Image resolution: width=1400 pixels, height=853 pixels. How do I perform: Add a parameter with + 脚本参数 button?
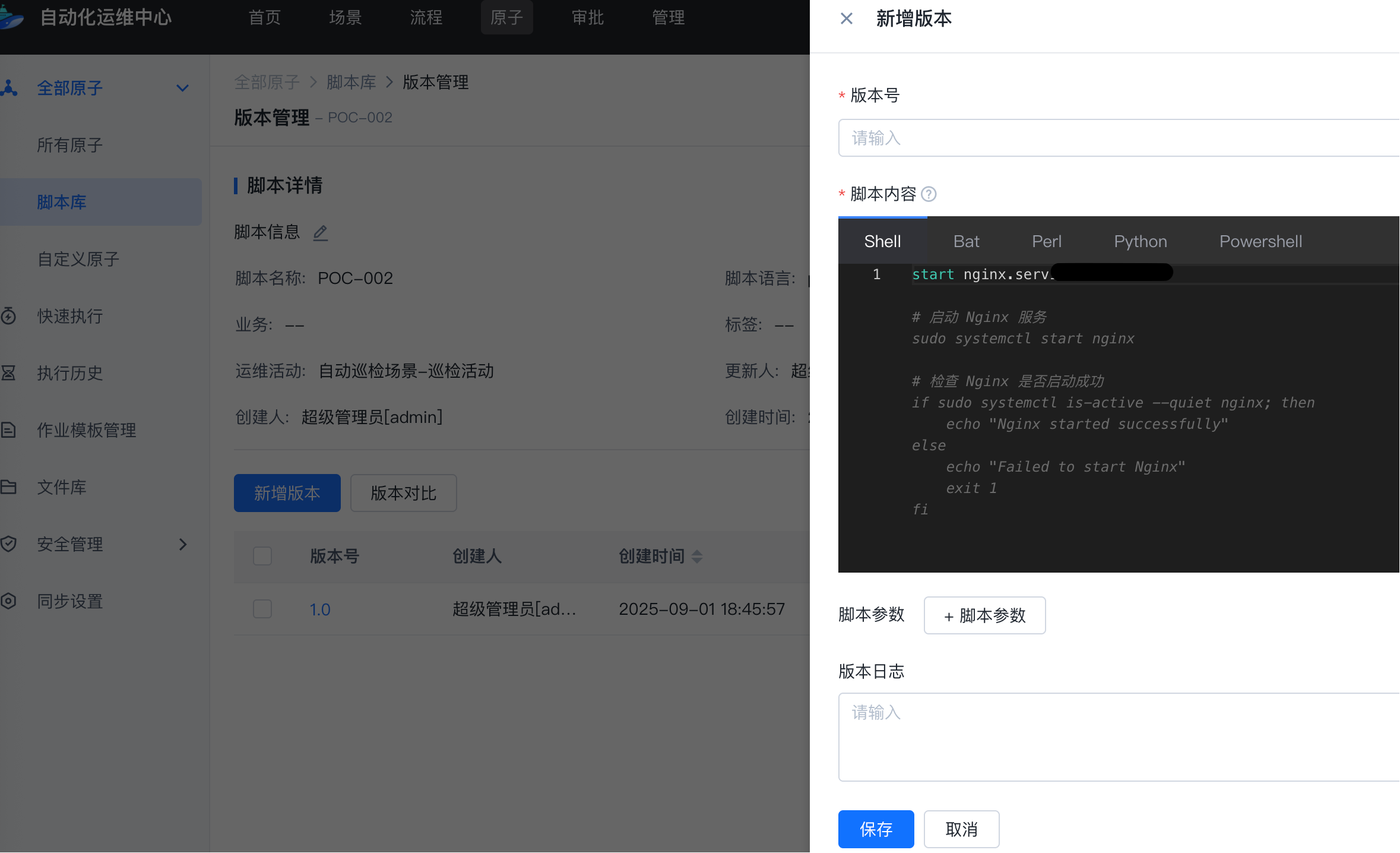click(984, 615)
